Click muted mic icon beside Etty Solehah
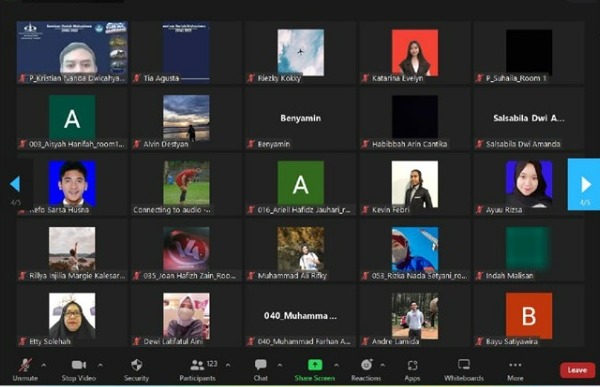Screen dimensions: 600x387 (23, 341)
